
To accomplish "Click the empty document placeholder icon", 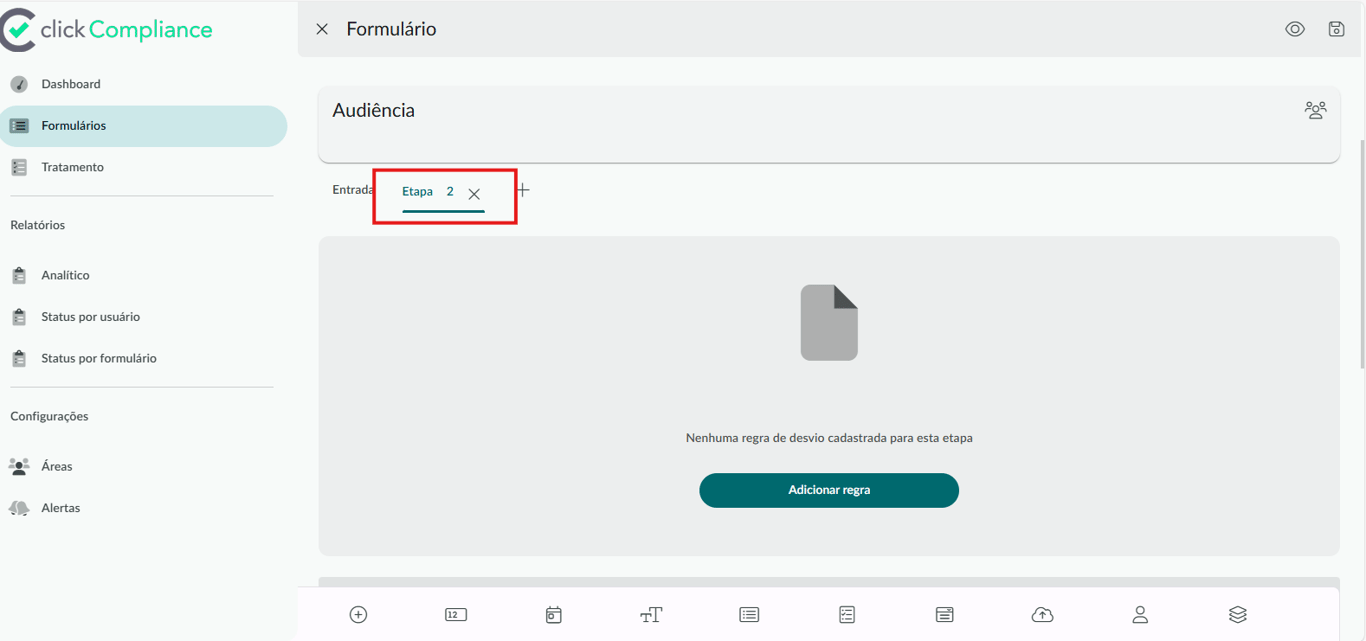I will (829, 323).
